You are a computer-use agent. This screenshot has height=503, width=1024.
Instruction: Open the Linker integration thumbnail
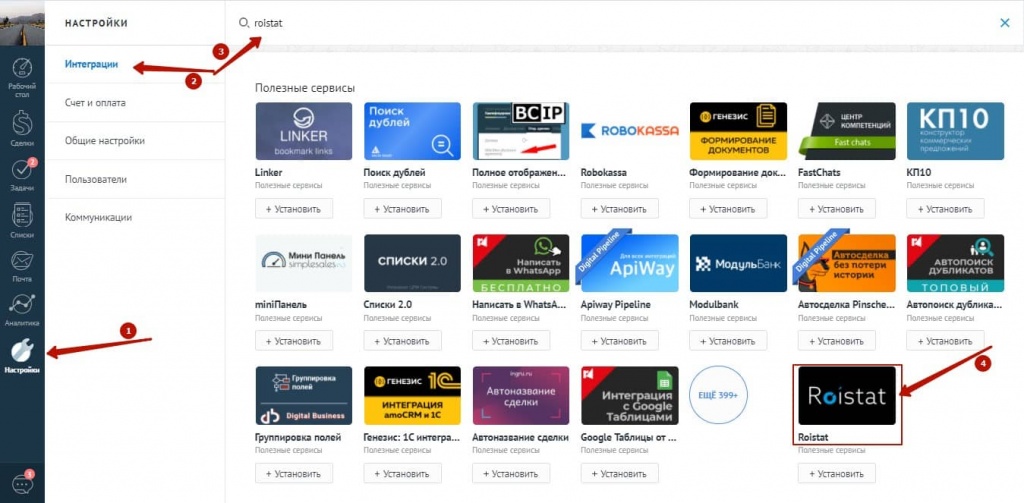coord(304,131)
